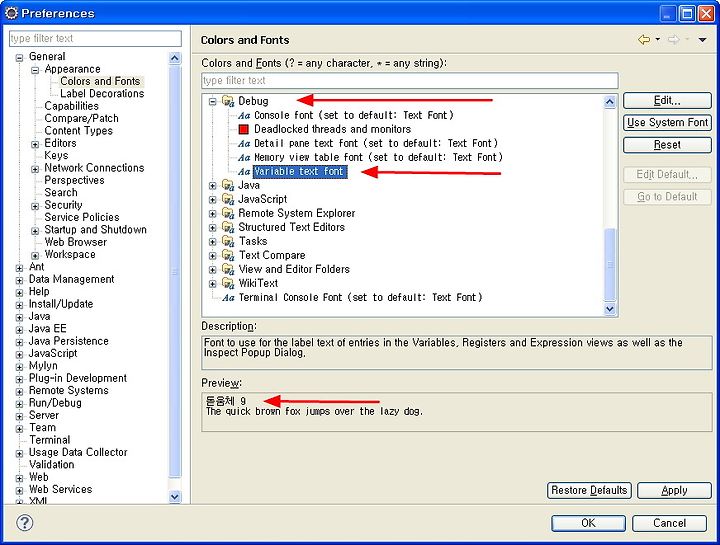Click the Console font Aa icon
Screen dimensions: 720x545
tap(244, 116)
